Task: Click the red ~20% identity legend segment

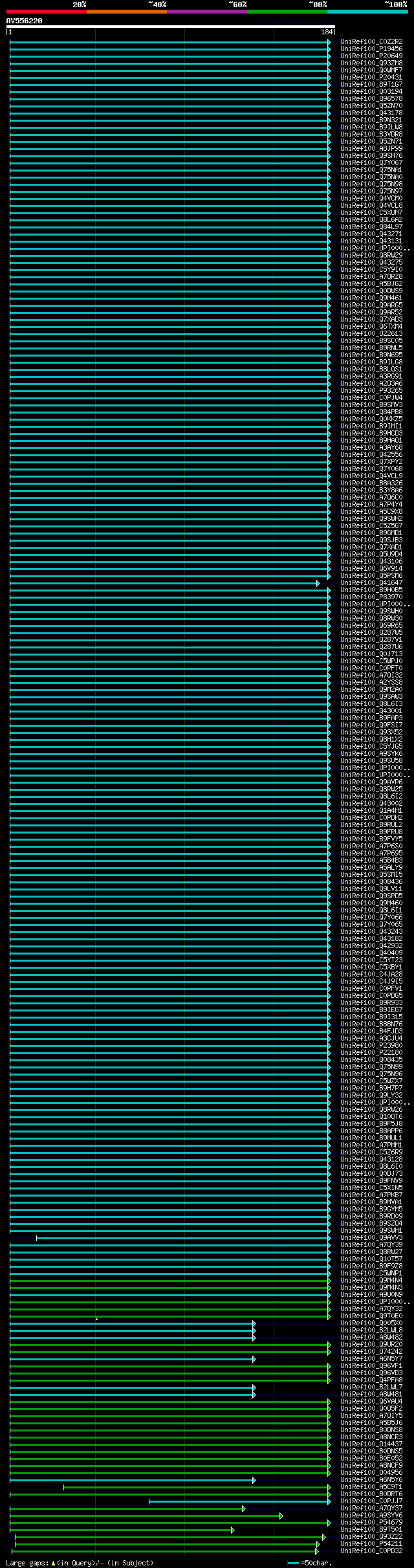Action: pyautogui.click(x=46, y=12)
